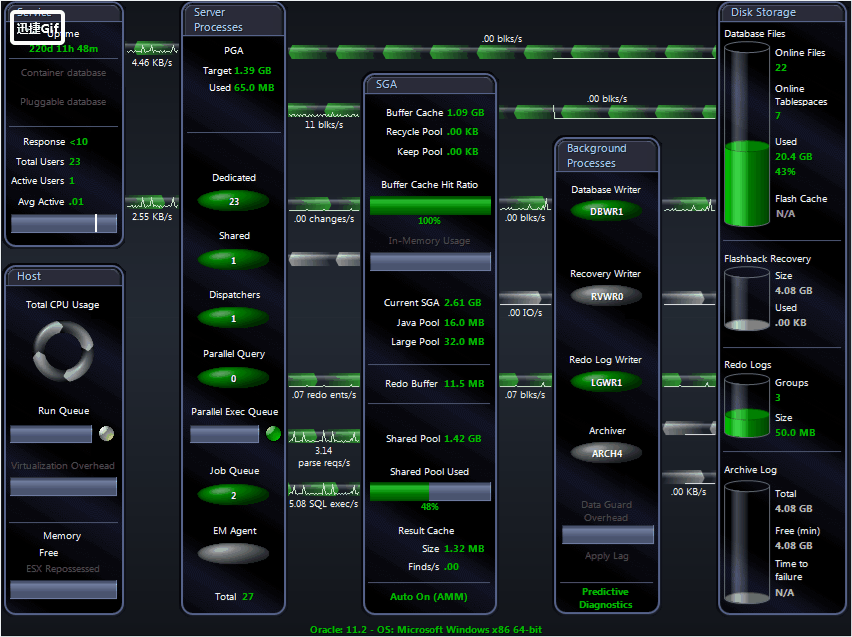Click the Redo Logs cylinder graphic
Image resolution: width=852 pixels, height=637 pixels.
click(x=747, y=407)
